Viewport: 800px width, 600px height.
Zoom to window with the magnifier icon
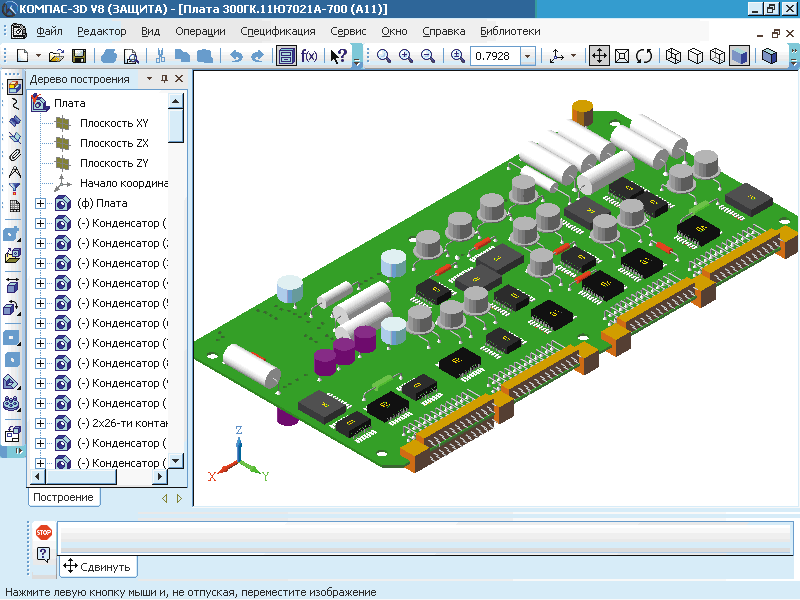tap(384, 56)
